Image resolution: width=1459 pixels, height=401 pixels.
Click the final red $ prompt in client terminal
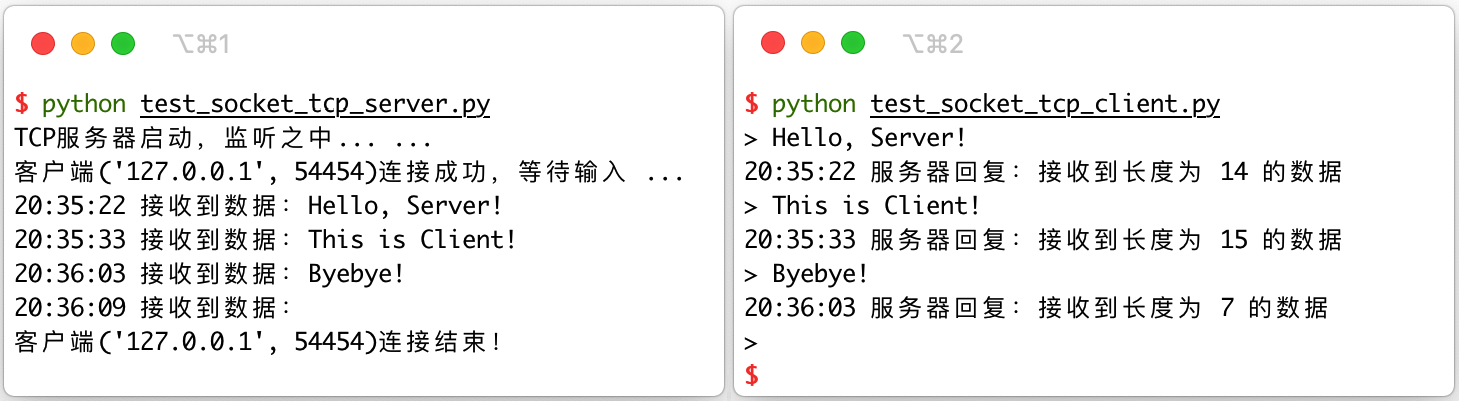click(752, 375)
